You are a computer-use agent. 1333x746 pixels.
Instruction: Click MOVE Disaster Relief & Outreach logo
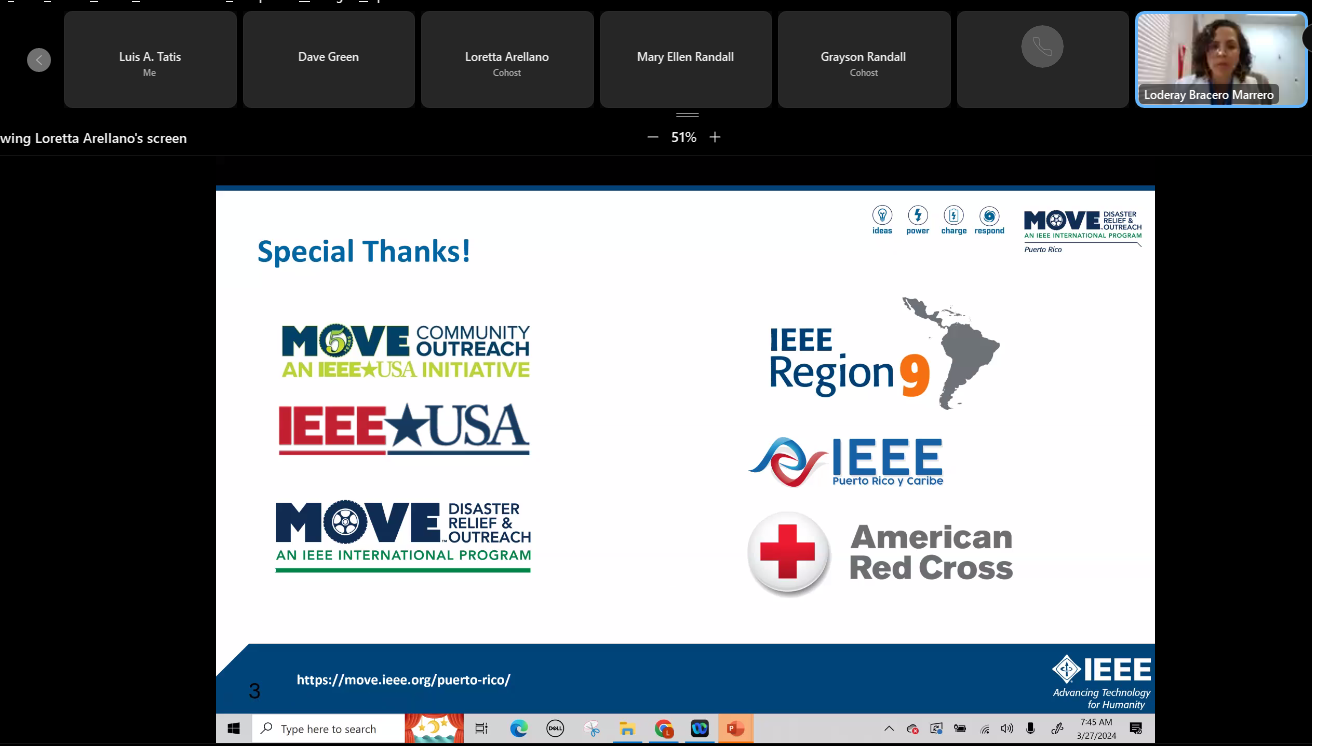[x=403, y=537]
